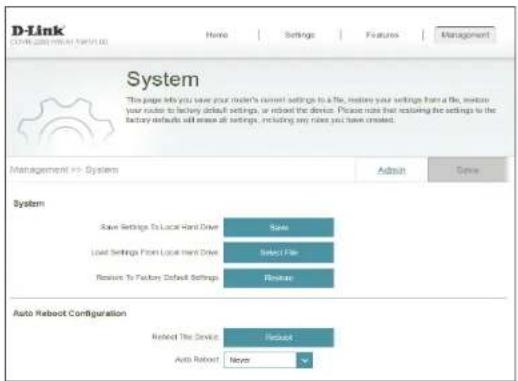Image resolution: width=518 pixels, height=381 pixels.
Task: Open the Features menu
Action: (x=382, y=35)
